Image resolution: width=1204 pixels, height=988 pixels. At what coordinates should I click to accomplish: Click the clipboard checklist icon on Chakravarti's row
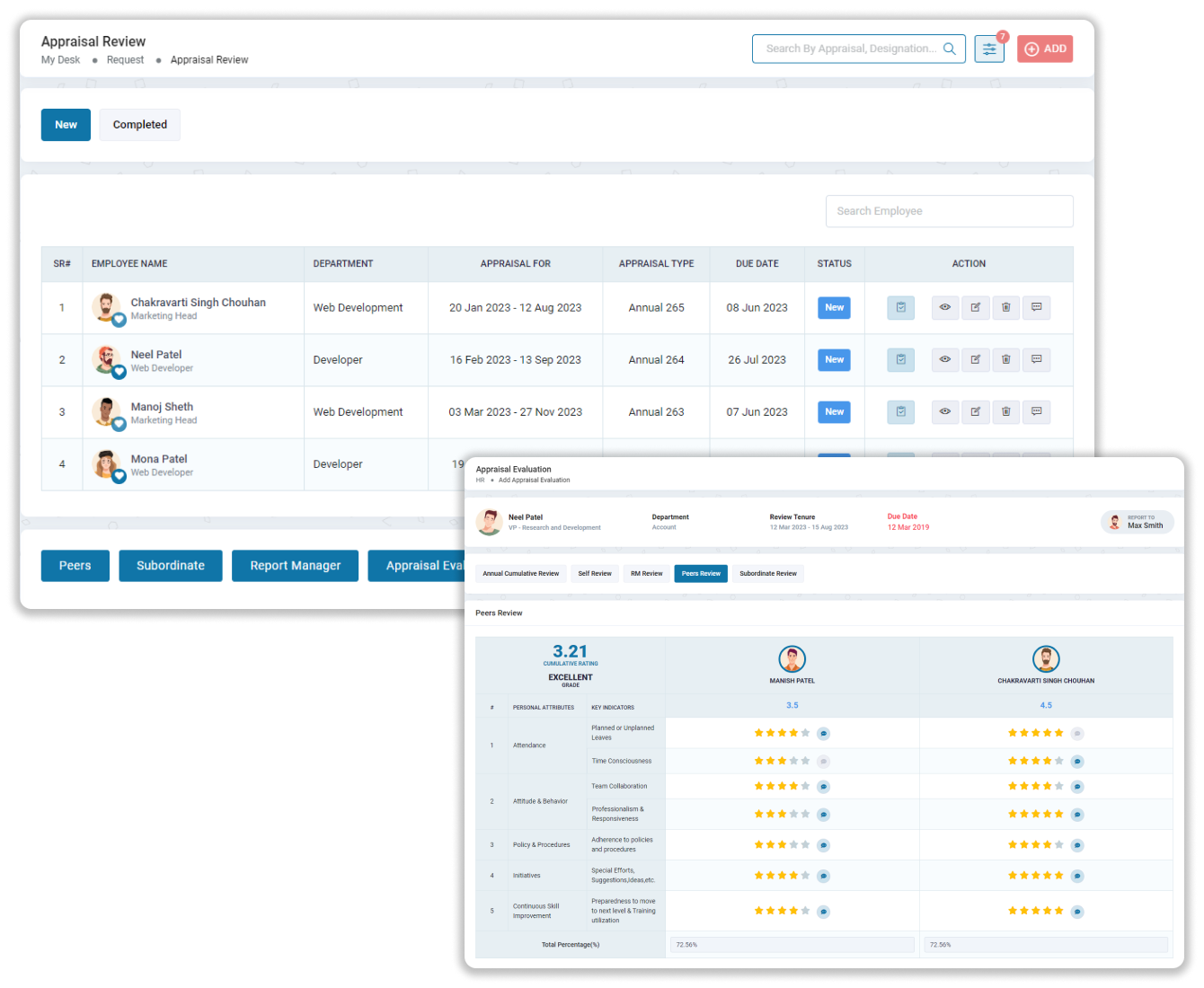899,307
